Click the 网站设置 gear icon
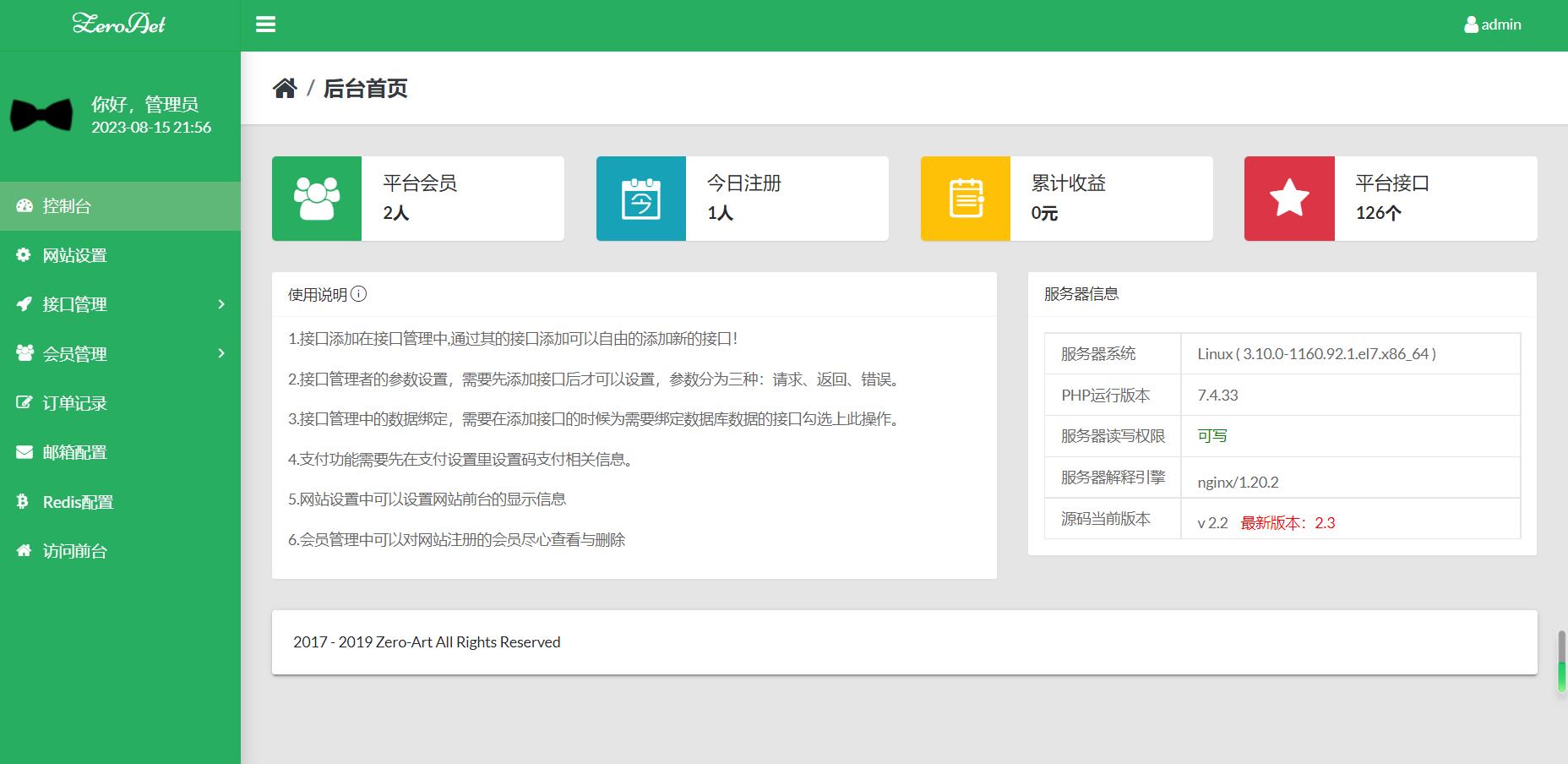Screen dimensions: 1568x764 pos(24,254)
